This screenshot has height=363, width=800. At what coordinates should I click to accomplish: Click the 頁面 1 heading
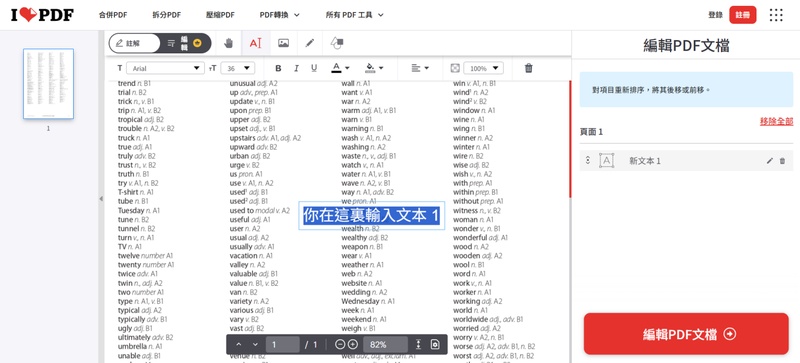tap(591, 132)
